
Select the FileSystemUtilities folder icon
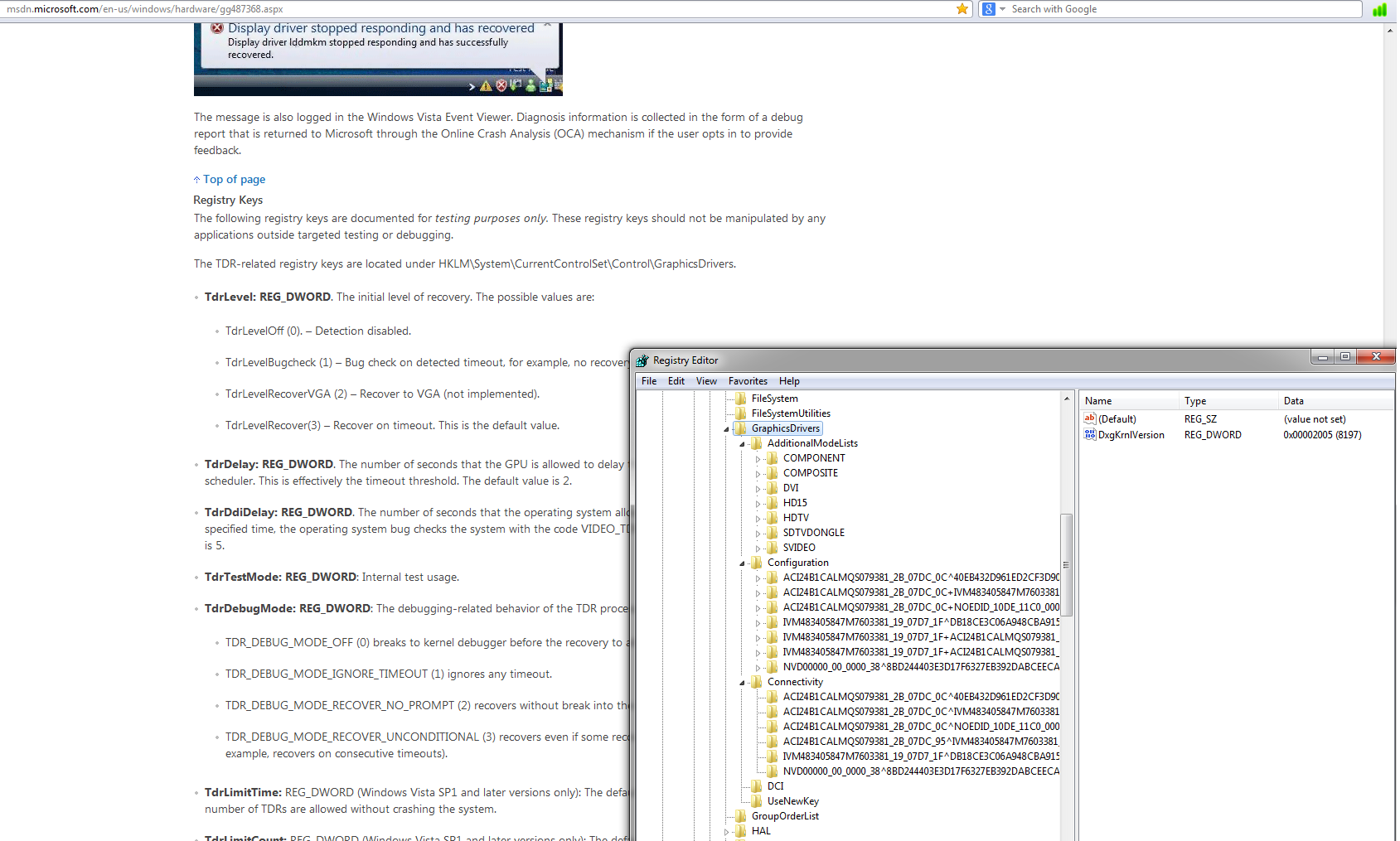(x=741, y=413)
